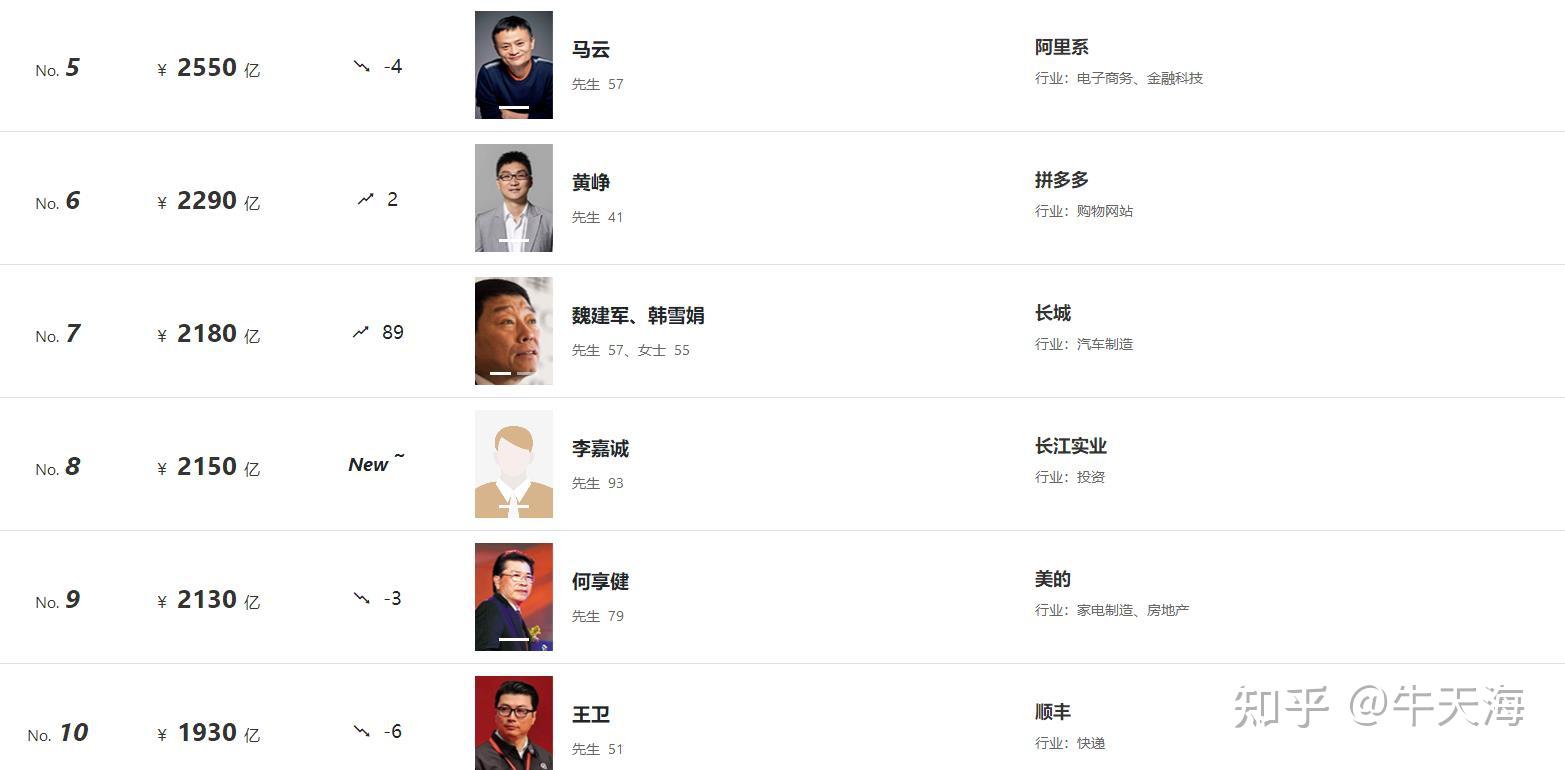The width and height of the screenshot is (1565, 770).
Task: Click Jack Ma's (马云) portrait photo
Action: point(513,65)
